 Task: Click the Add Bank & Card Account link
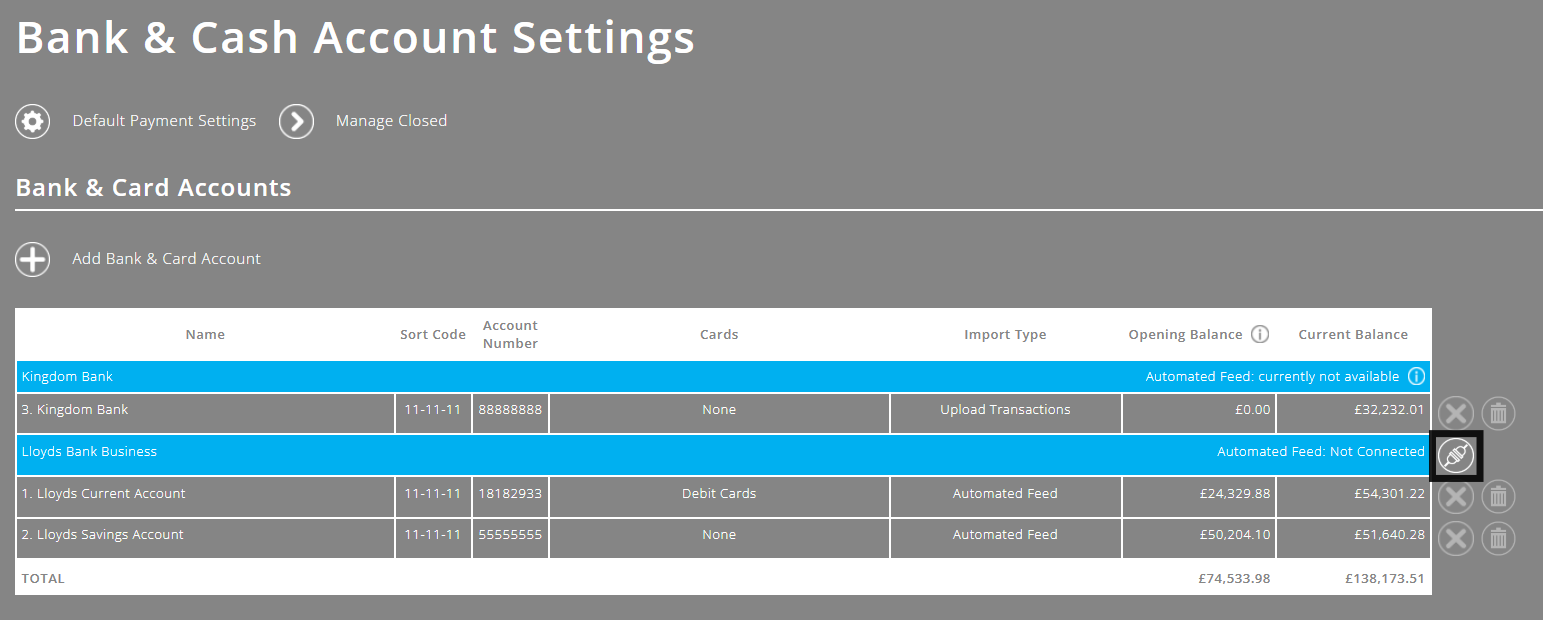[x=166, y=258]
